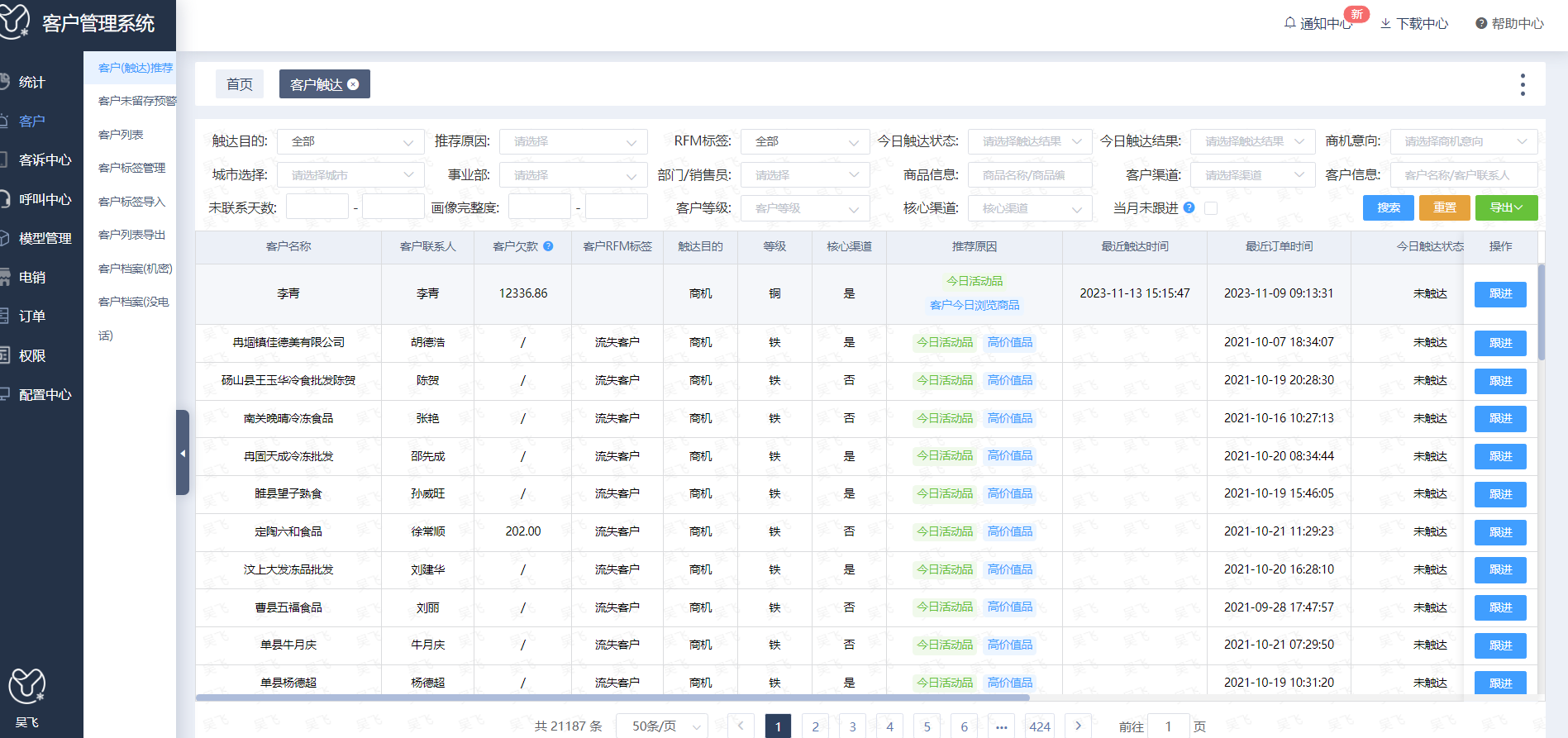Select 客户列表 submenu item

click(x=121, y=135)
